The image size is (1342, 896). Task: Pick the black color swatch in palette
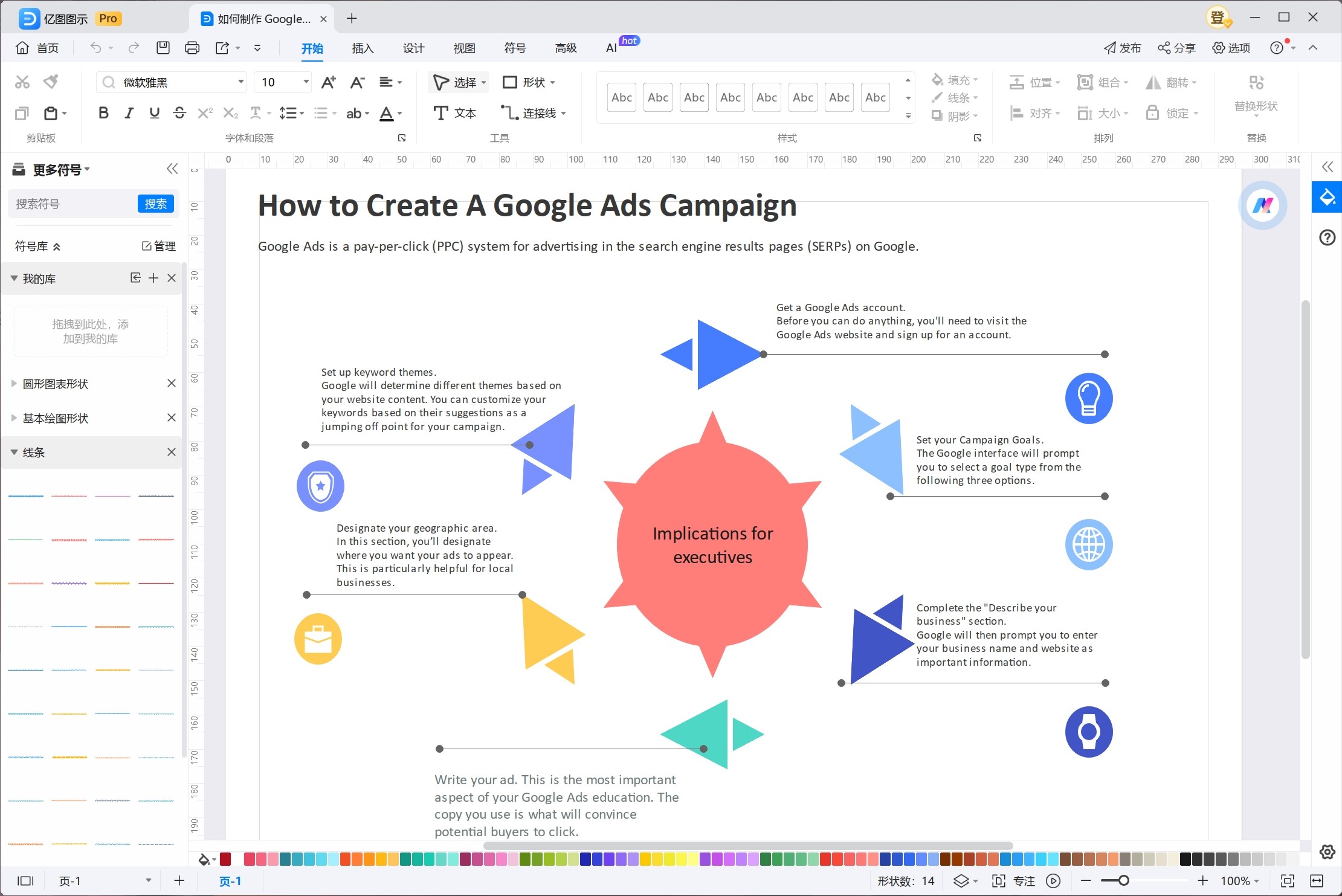pyautogui.click(x=1185, y=859)
